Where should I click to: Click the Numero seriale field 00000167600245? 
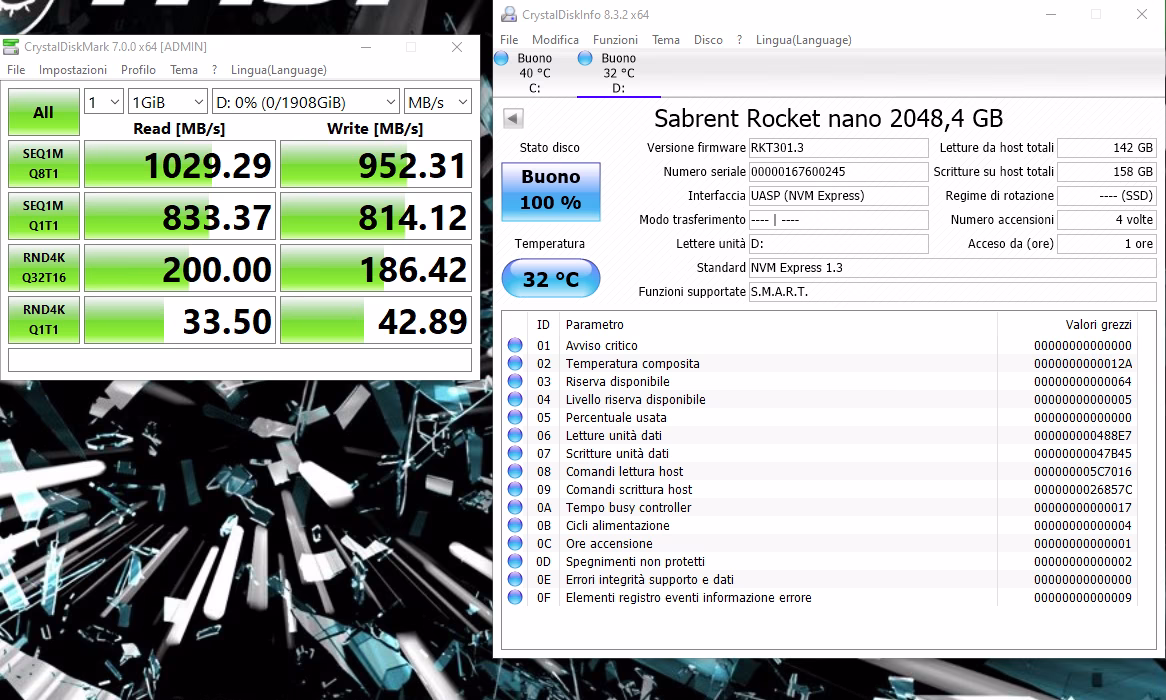click(839, 171)
